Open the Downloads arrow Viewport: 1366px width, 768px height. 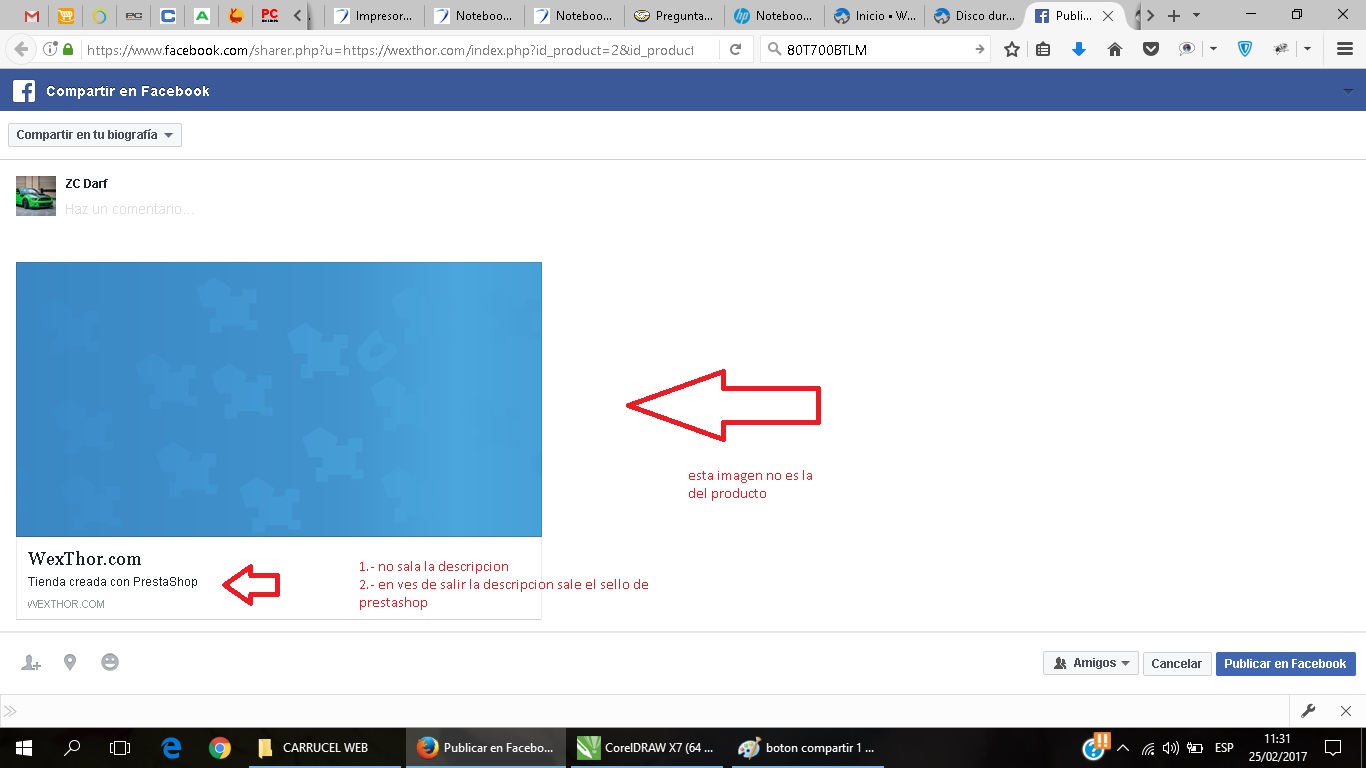(x=1078, y=49)
